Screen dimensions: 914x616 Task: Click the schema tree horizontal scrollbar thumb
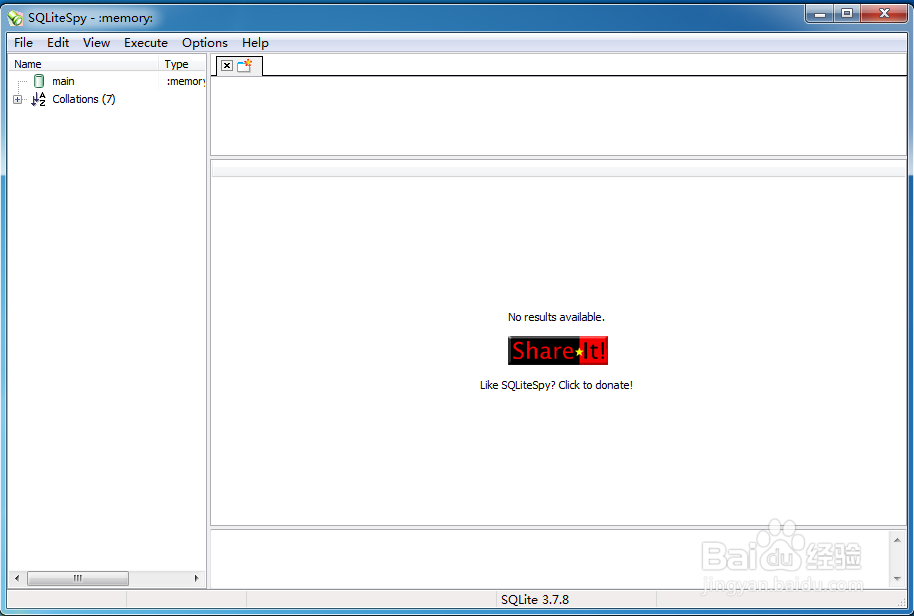point(78,578)
